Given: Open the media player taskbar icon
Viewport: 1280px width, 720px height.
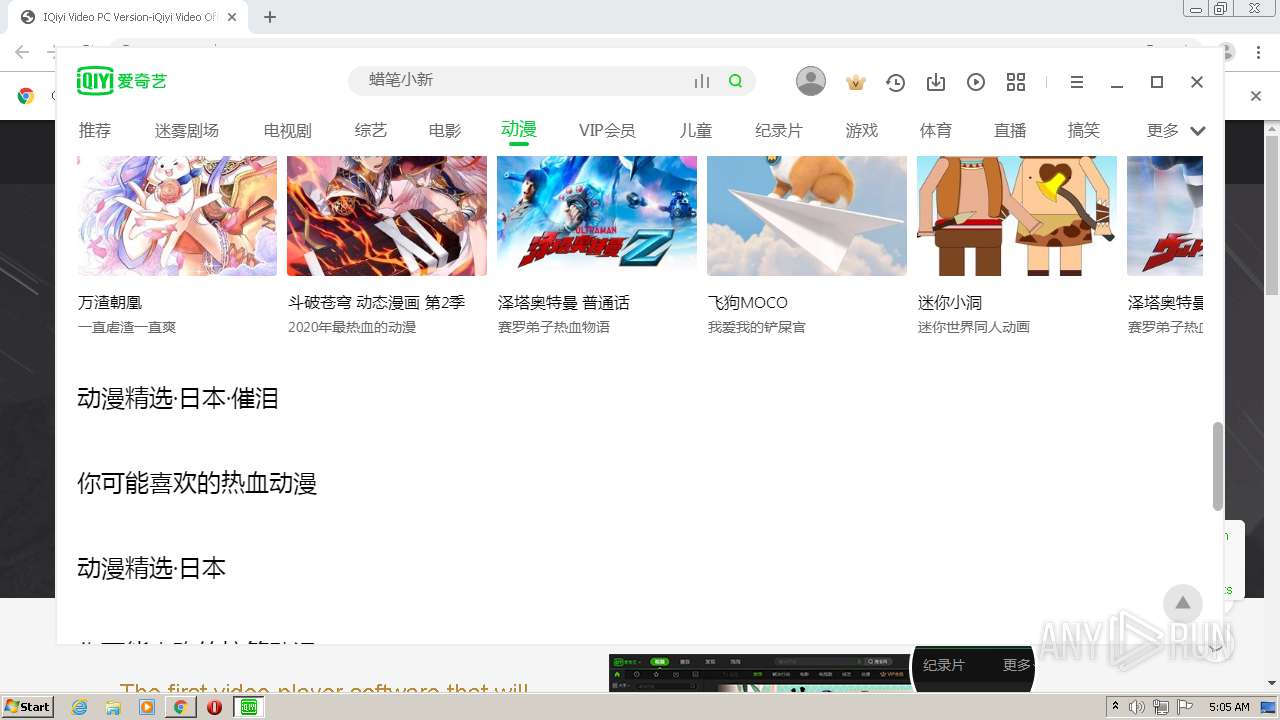Looking at the screenshot, I should [147, 707].
